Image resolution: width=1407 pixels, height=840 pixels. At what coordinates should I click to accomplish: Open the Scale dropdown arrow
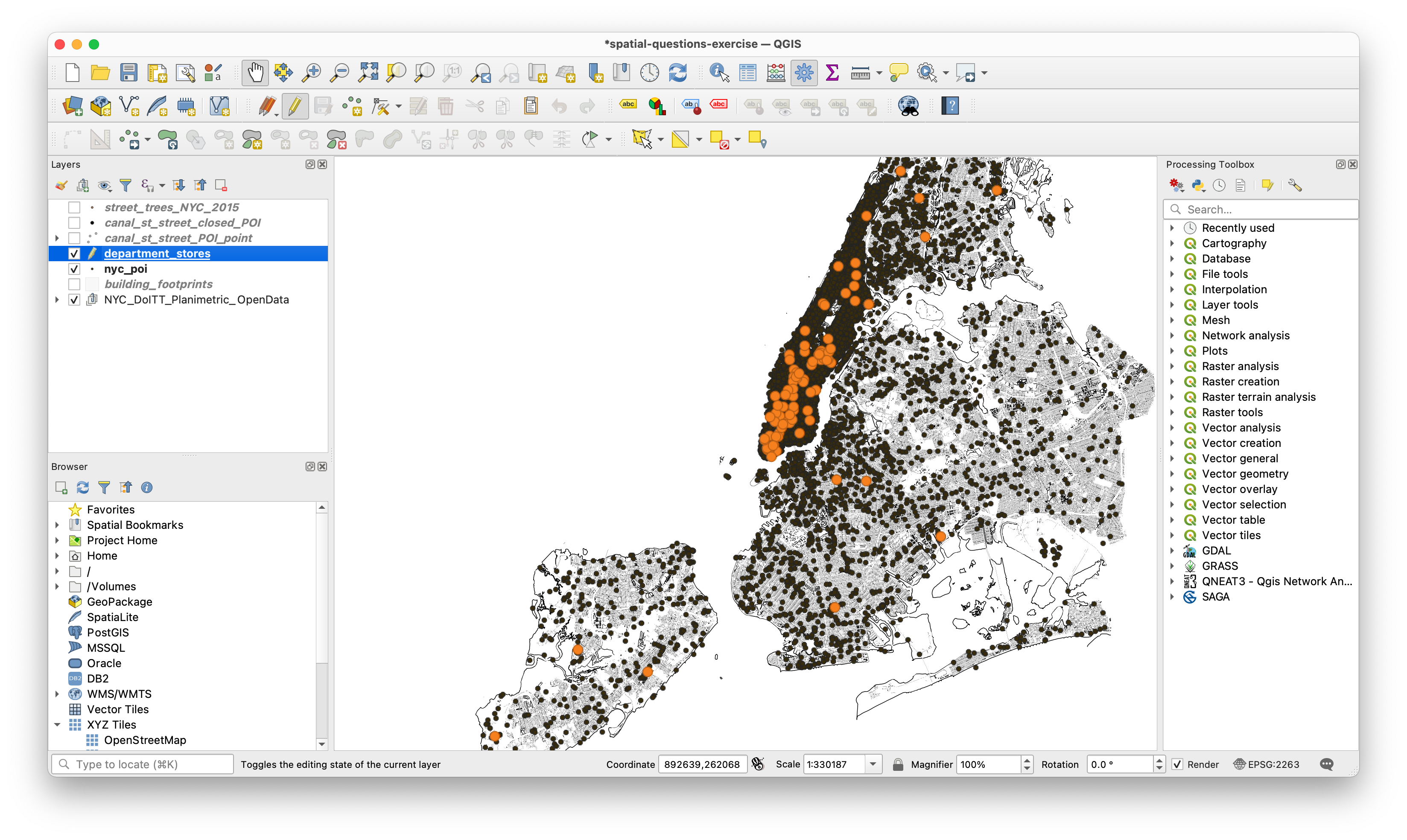pos(873,764)
